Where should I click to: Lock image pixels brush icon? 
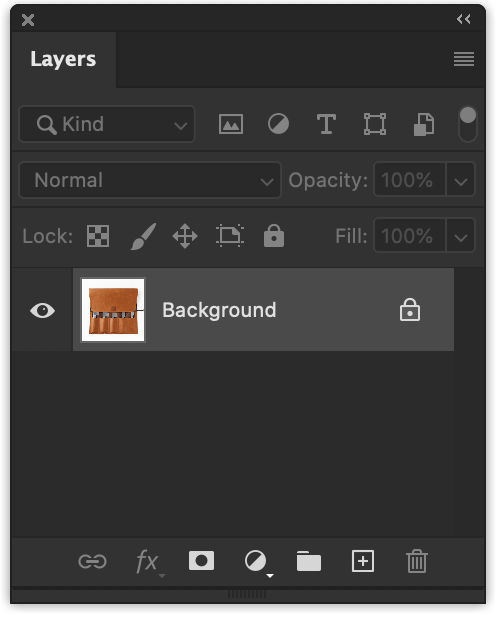pyautogui.click(x=143, y=236)
